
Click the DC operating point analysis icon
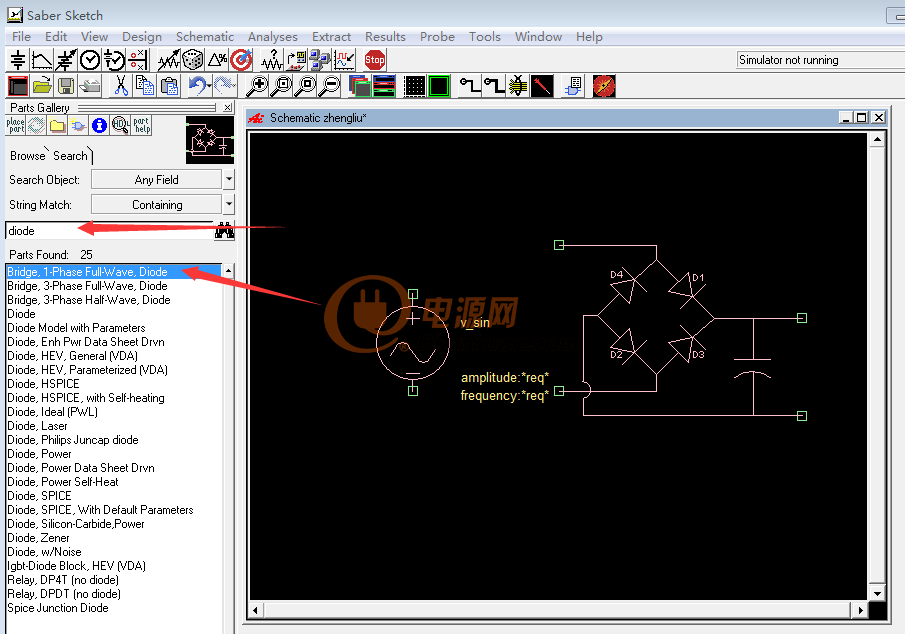click(18, 60)
